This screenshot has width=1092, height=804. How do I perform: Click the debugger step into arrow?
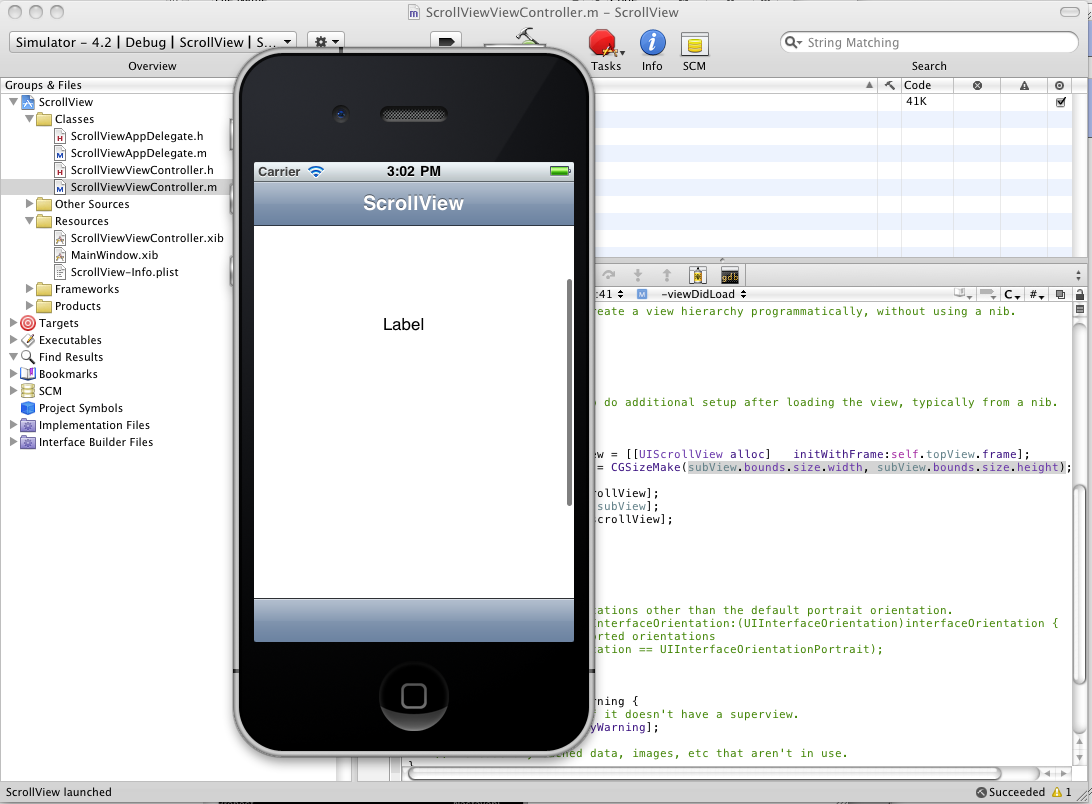[x=638, y=275]
